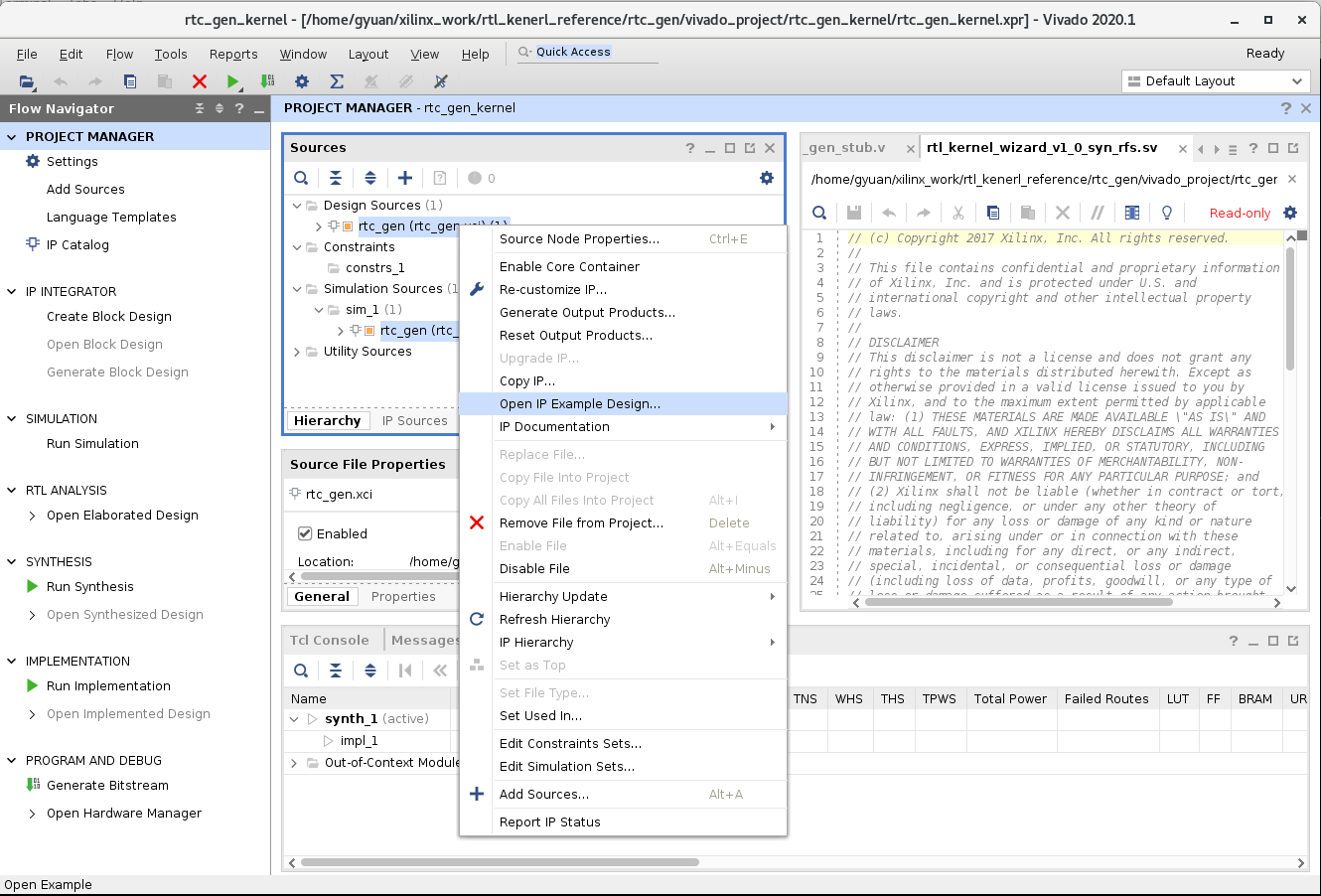Image resolution: width=1321 pixels, height=896 pixels.
Task: Click the green Run Synthesis toolbar arrow
Action: click(233, 81)
